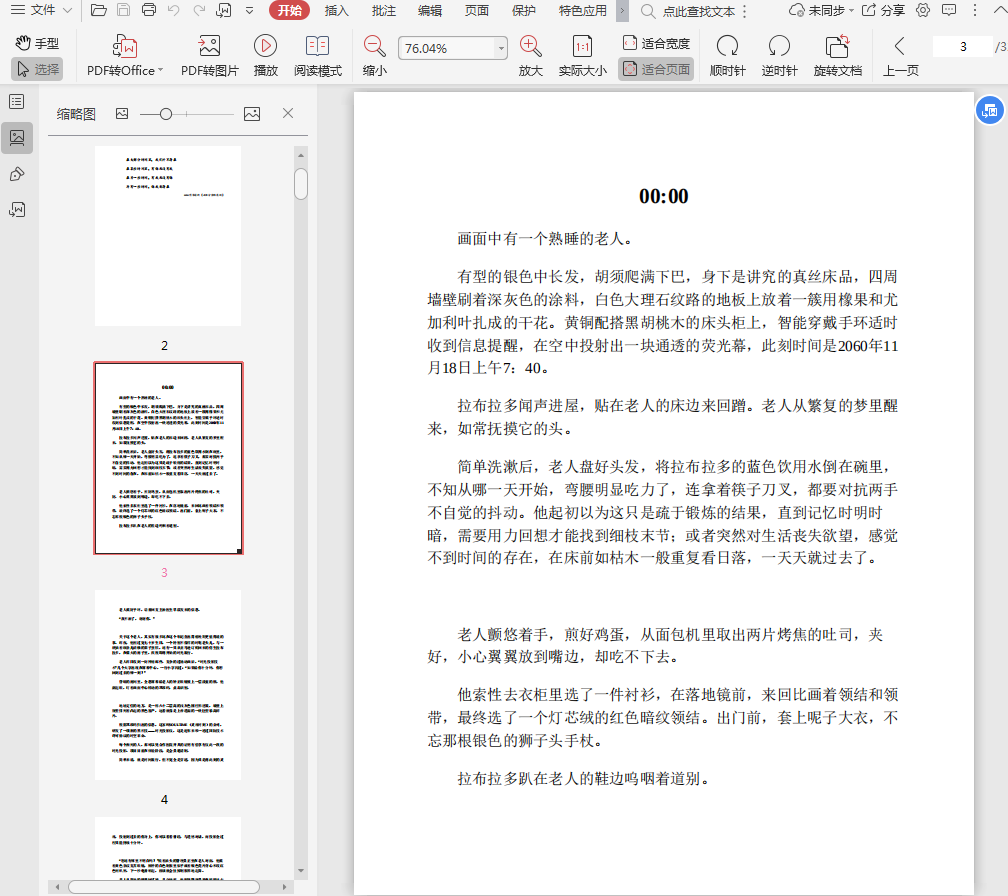This screenshot has height=896, width=1008.
Task: Click 放大 zoom in
Action: tap(530, 56)
